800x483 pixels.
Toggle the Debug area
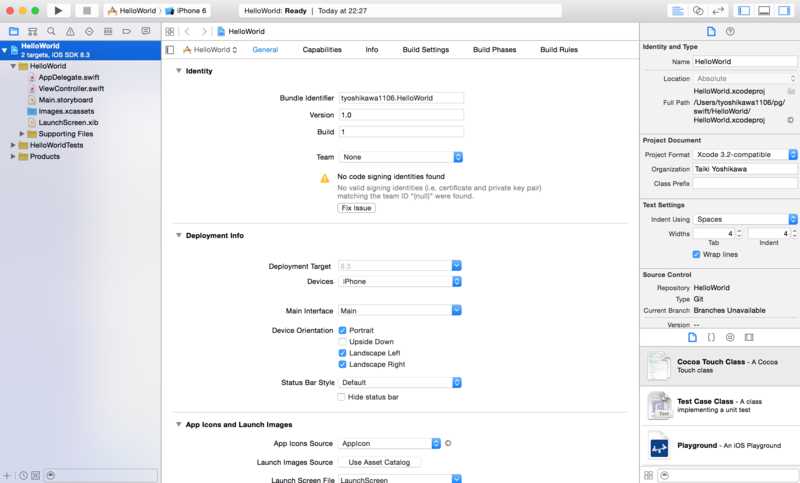coord(764,11)
